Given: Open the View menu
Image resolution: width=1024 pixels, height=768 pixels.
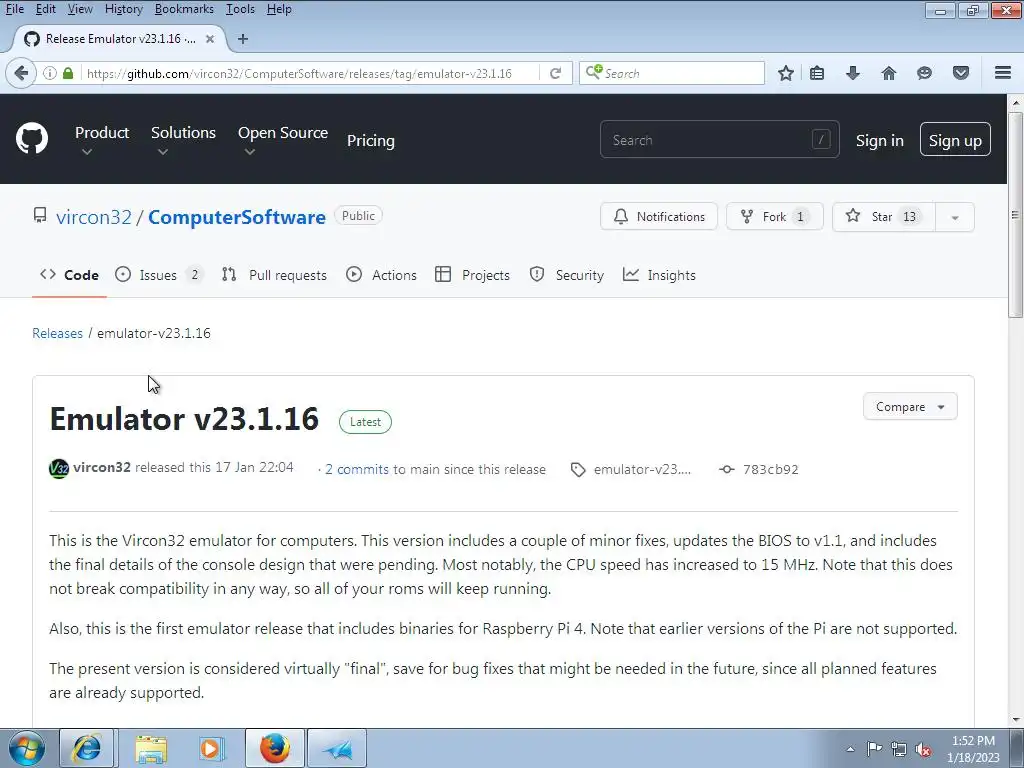Looking at the screenshot, I should click(x=80, y=9).
